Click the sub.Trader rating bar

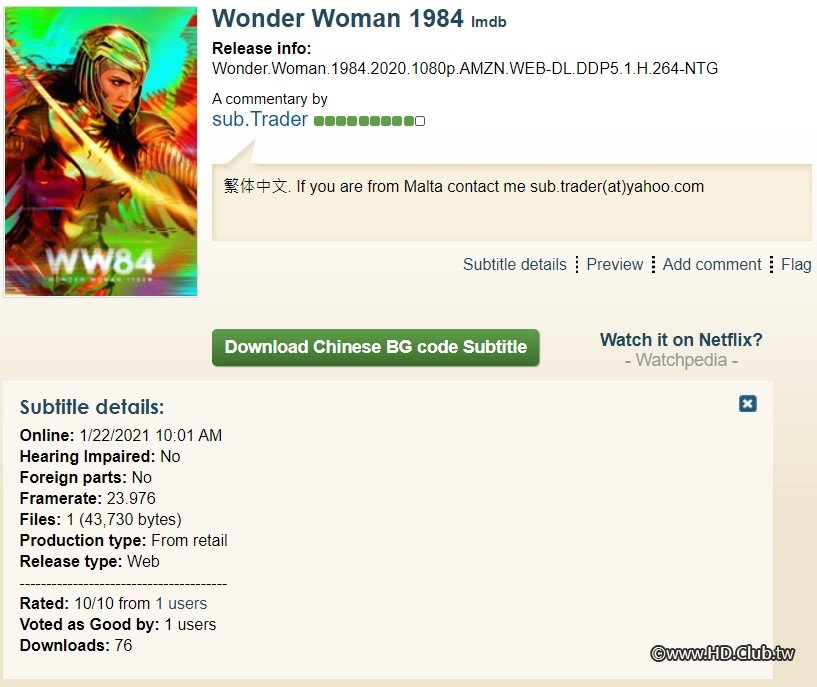[369, 121]
